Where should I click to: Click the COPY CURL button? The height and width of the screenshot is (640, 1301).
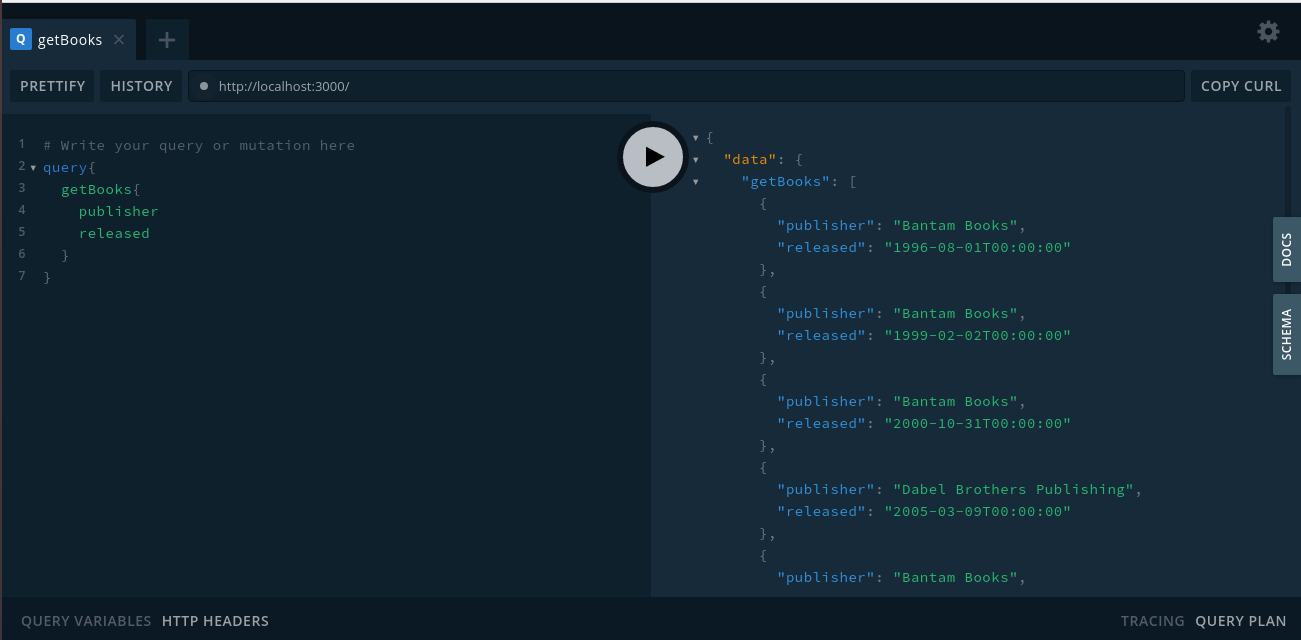click(1240, 86)
